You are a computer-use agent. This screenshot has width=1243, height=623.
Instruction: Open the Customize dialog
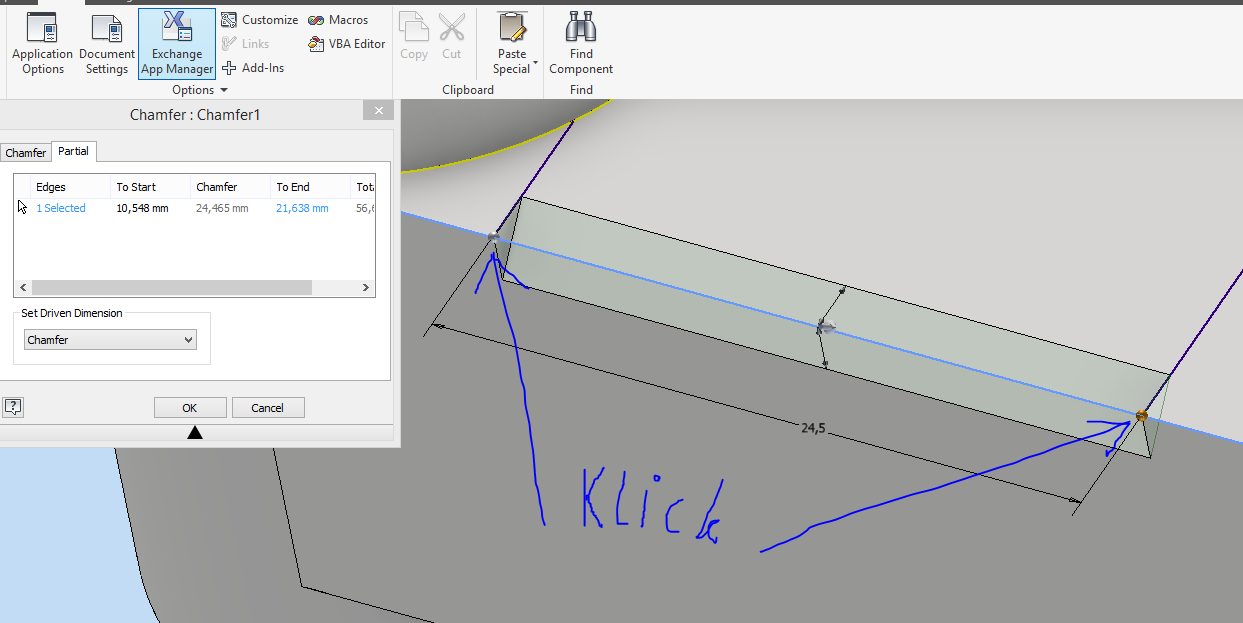click(266, 19)
